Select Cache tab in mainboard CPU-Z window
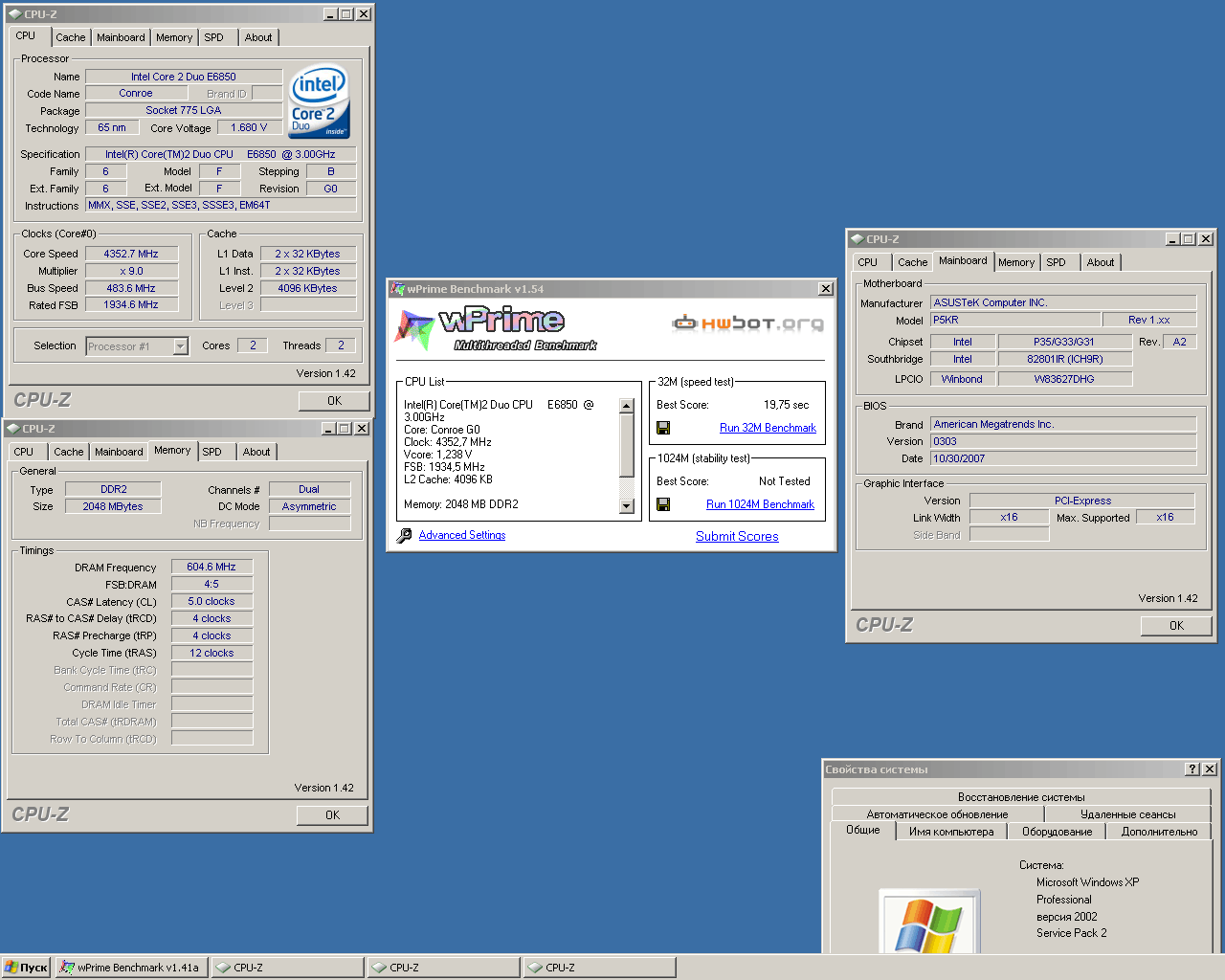1225x980 pixels. (x=912, y=262)
